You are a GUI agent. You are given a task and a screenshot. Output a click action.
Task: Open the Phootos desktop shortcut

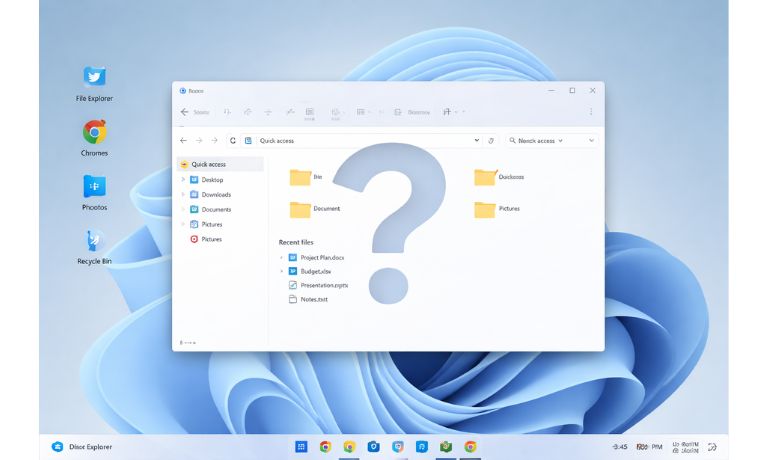[x=94, y=192]
